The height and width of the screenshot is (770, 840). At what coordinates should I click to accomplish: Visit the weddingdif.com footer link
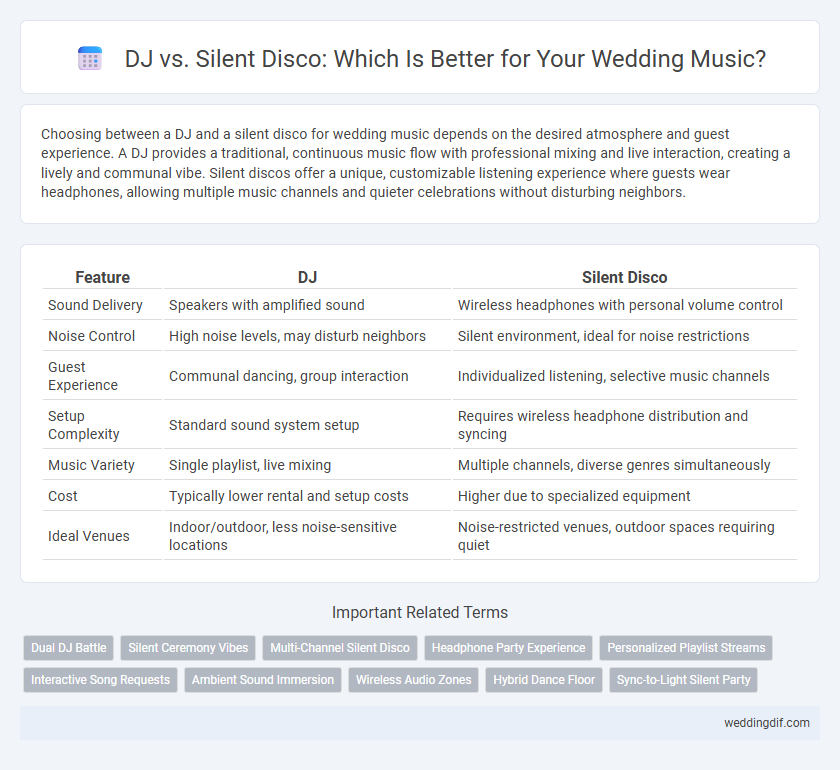pyautogui.click(x=767, y=723)
